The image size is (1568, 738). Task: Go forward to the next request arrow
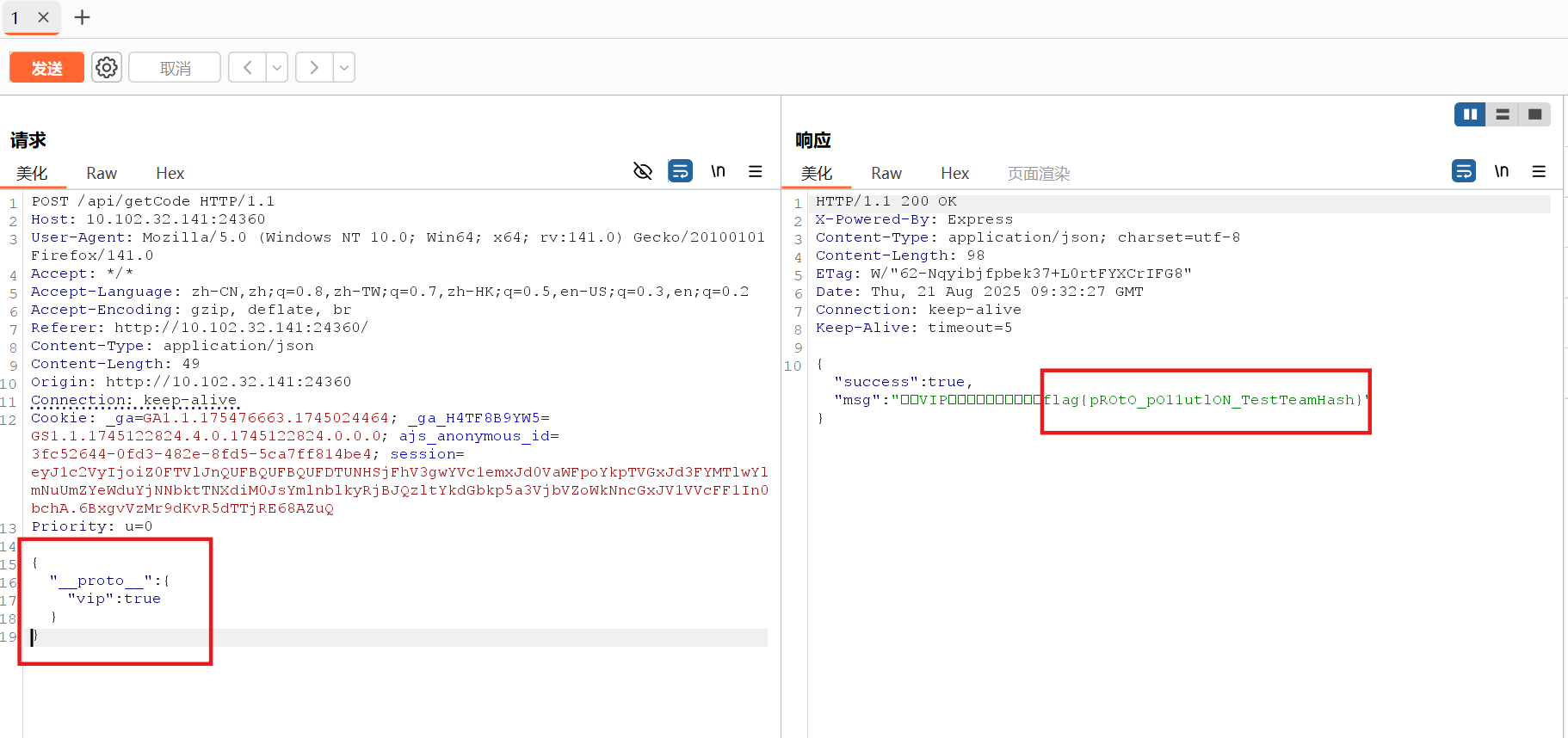click(x=314, y=67)
